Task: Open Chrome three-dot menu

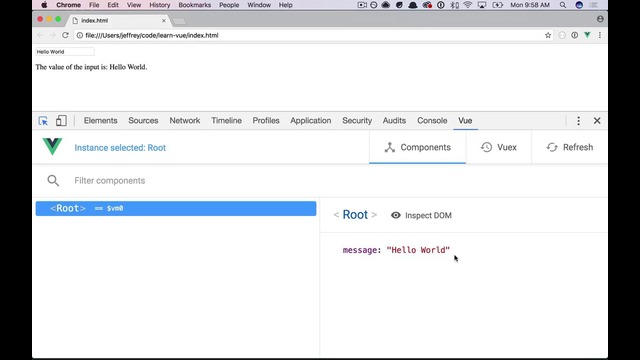Action: point(600,36)
